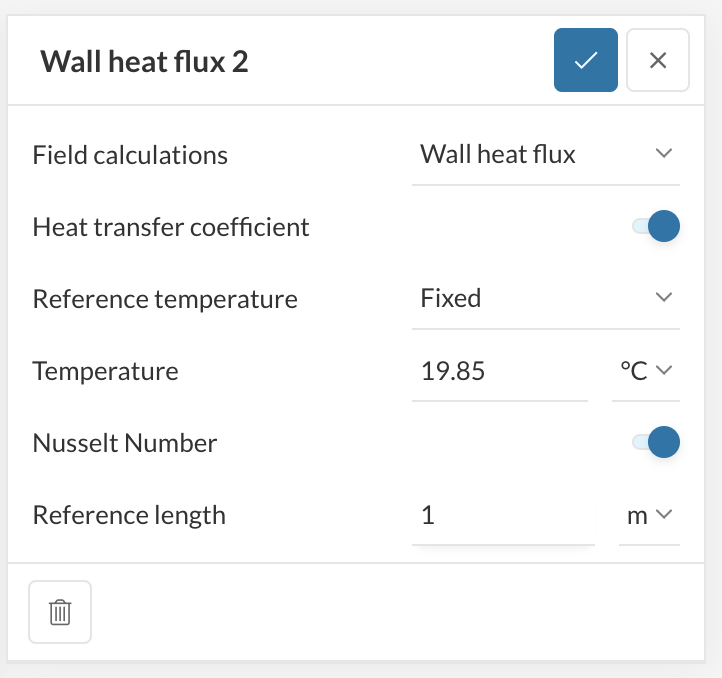The image size is (722, 678).
Task: Focus the Reference length input box
Action: pos(503,516)
